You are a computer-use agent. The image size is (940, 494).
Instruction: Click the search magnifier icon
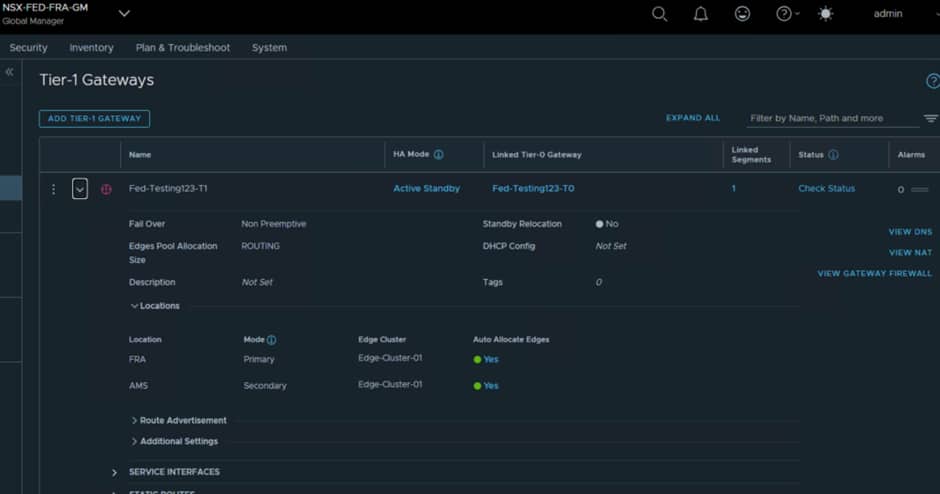659,14
